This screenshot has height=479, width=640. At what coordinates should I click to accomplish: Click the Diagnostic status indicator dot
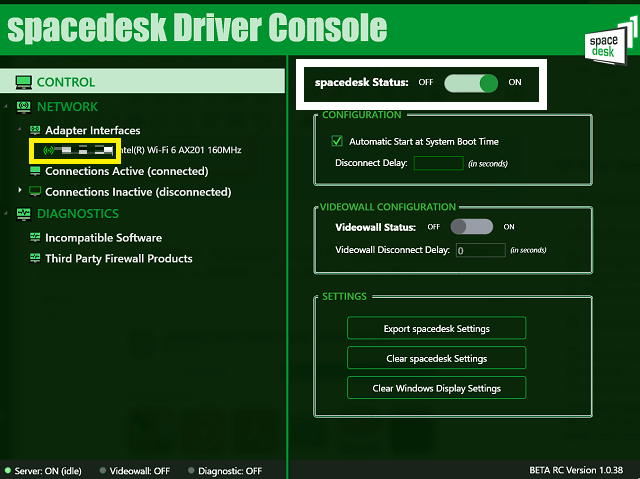pyautogui.click(x=191, y=470)
